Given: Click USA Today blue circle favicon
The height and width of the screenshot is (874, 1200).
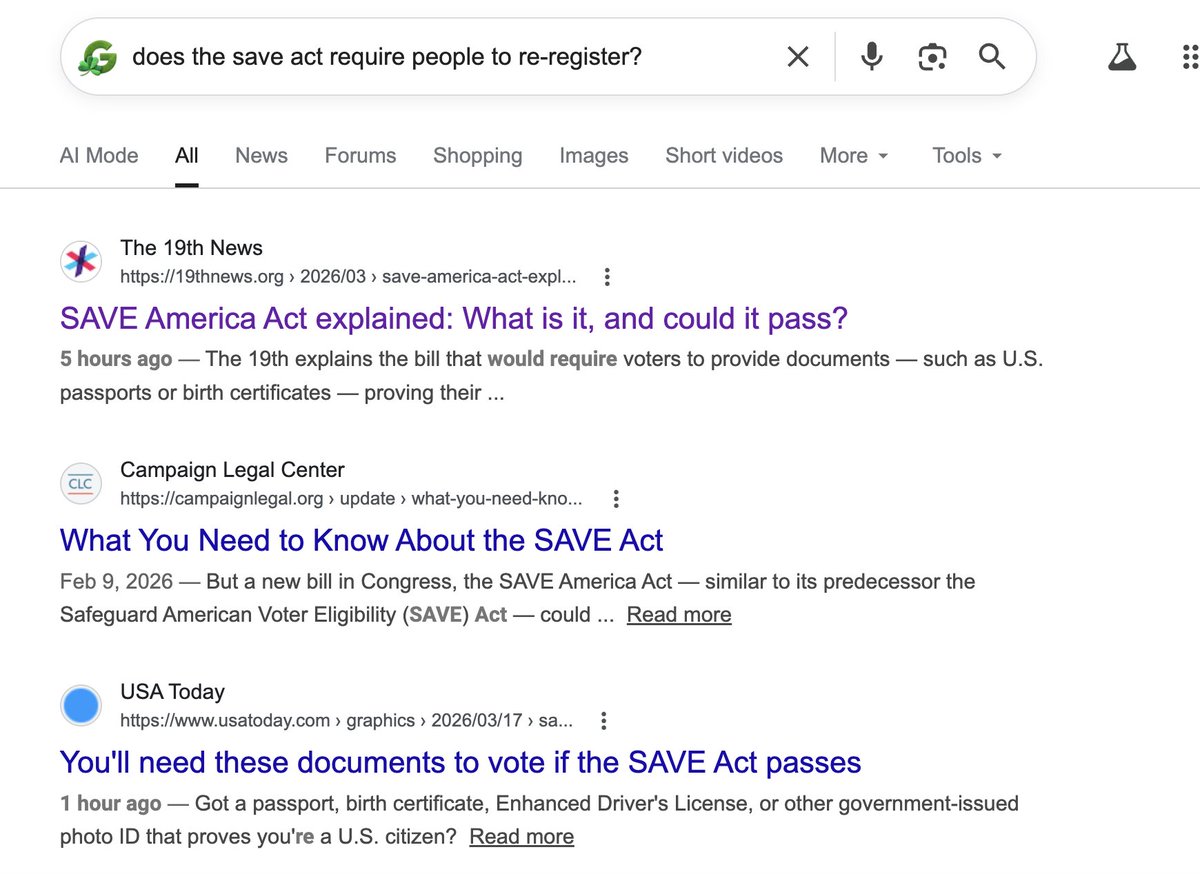Looking at the screenshot, I should click(81, 706).
